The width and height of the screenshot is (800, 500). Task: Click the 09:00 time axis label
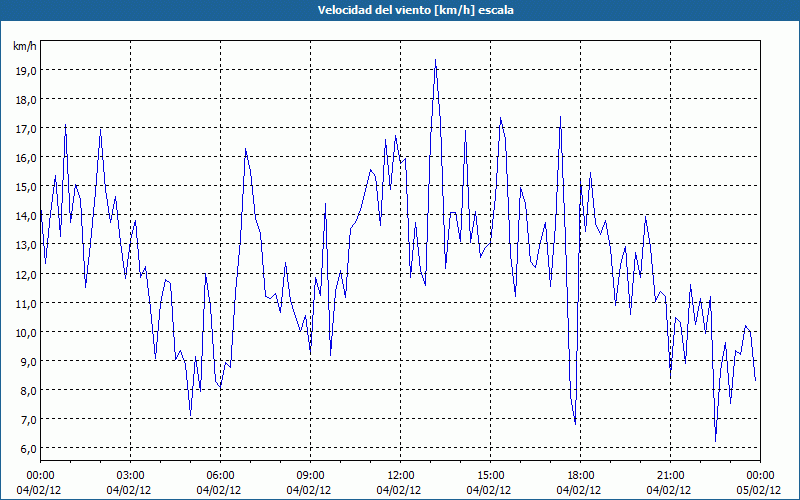tap(310, 476)
